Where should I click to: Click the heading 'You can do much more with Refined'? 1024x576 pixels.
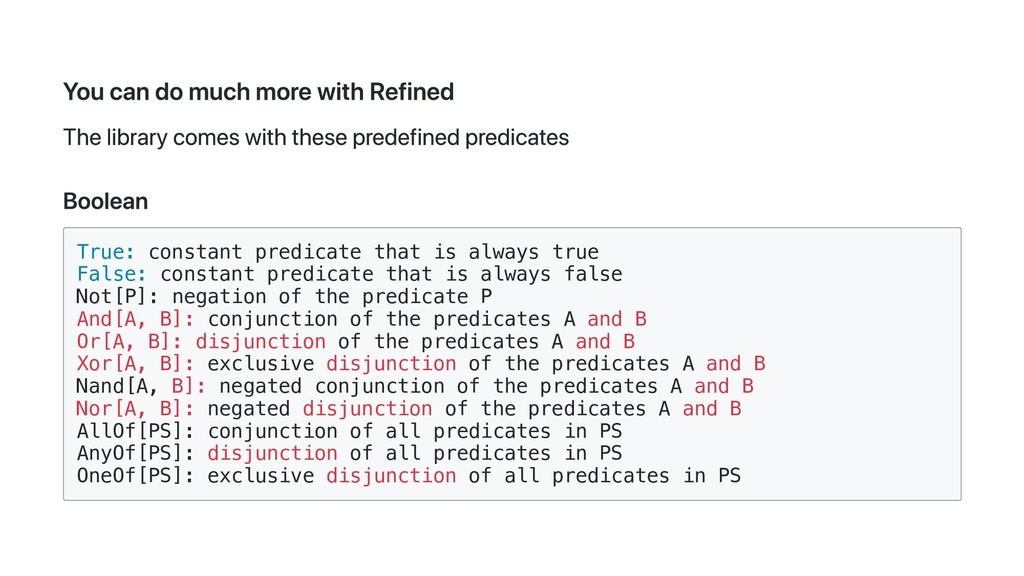point(258,92)
